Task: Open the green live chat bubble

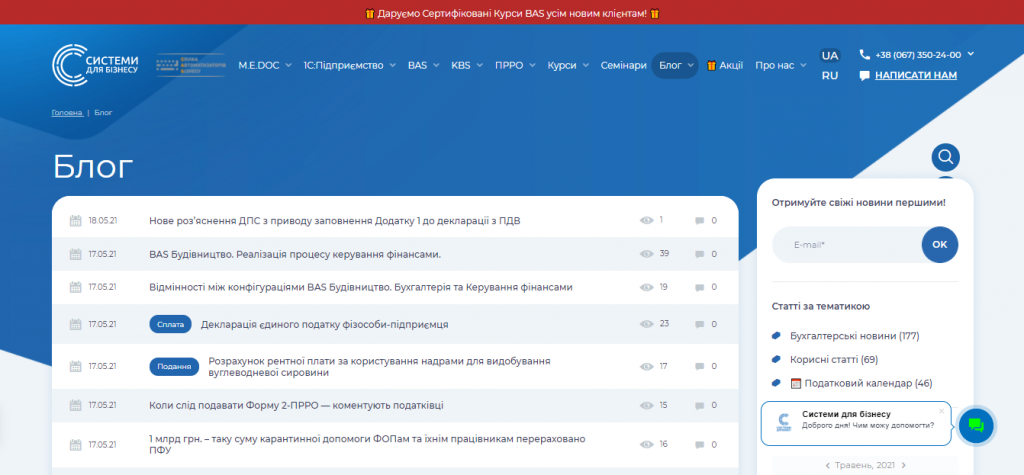Action: pyautogui.click(x=976, y=425)
